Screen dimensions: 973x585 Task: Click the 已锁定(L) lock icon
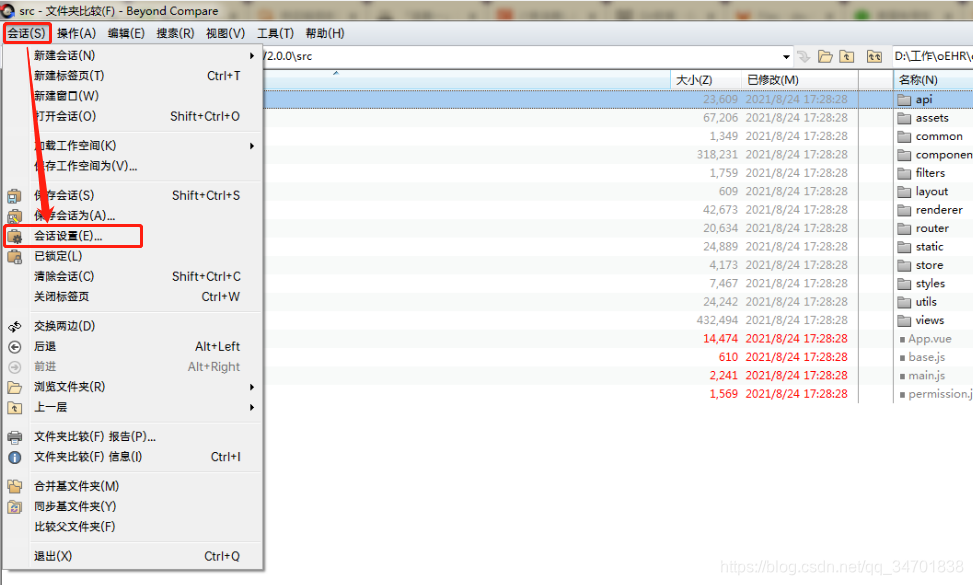click(x=14, y=256)
